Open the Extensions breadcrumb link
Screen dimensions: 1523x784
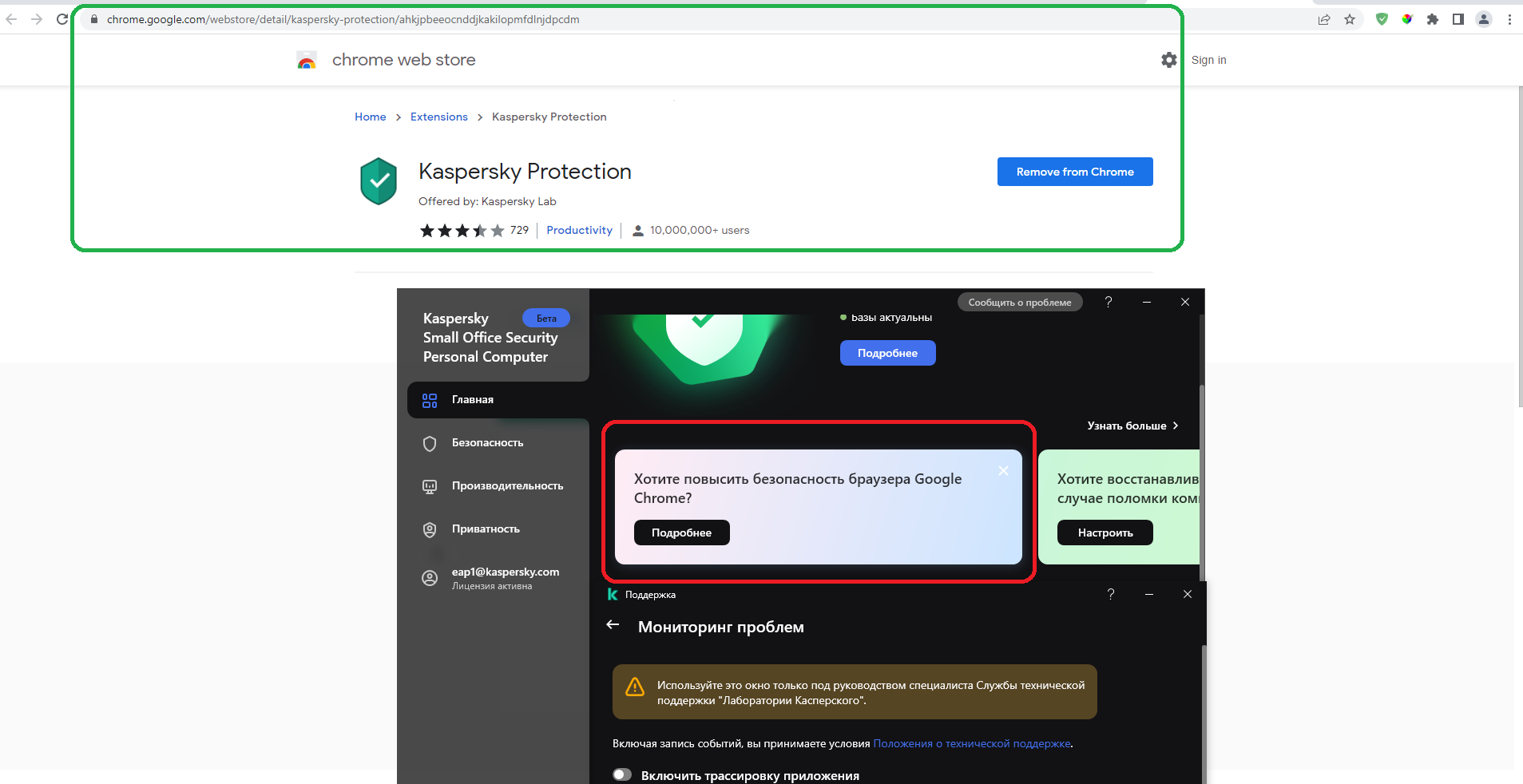(438, 117)
